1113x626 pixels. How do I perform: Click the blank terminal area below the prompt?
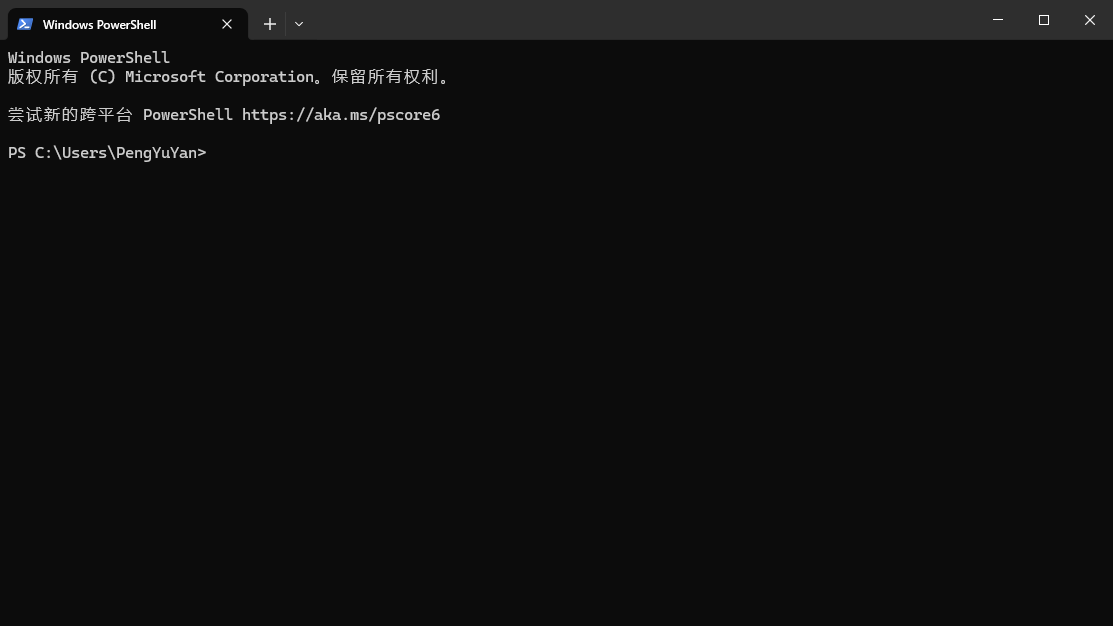tap(556, 400)
